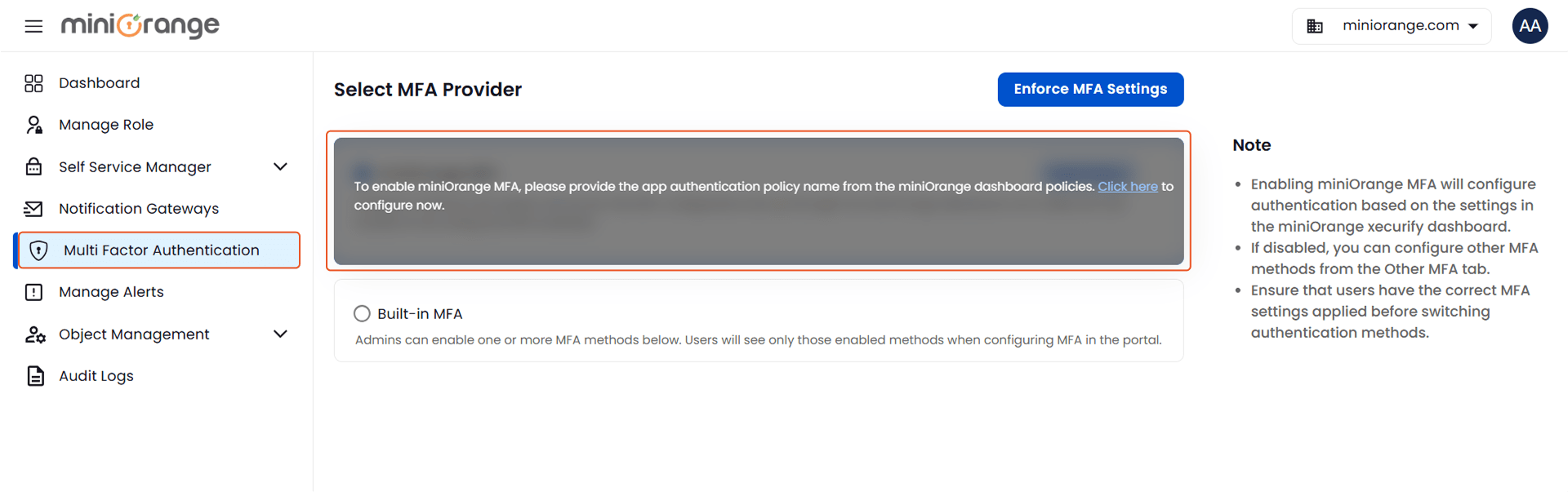The image size is (1568, 492).
Task: Click the Self Service Manager lock icon
Action: pos(33,166)
